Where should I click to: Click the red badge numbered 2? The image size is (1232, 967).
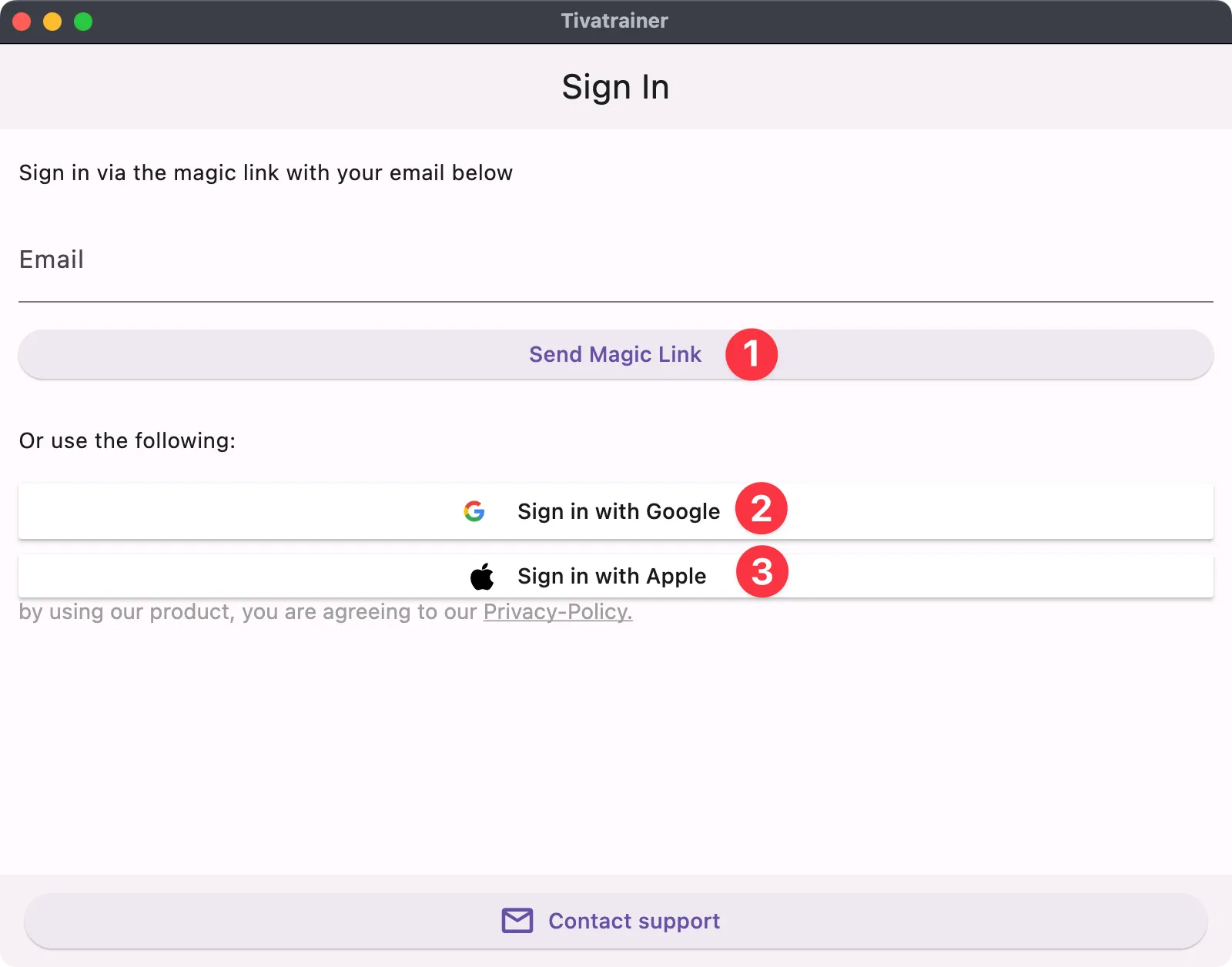pyautogui.click(x=762, y=508)
